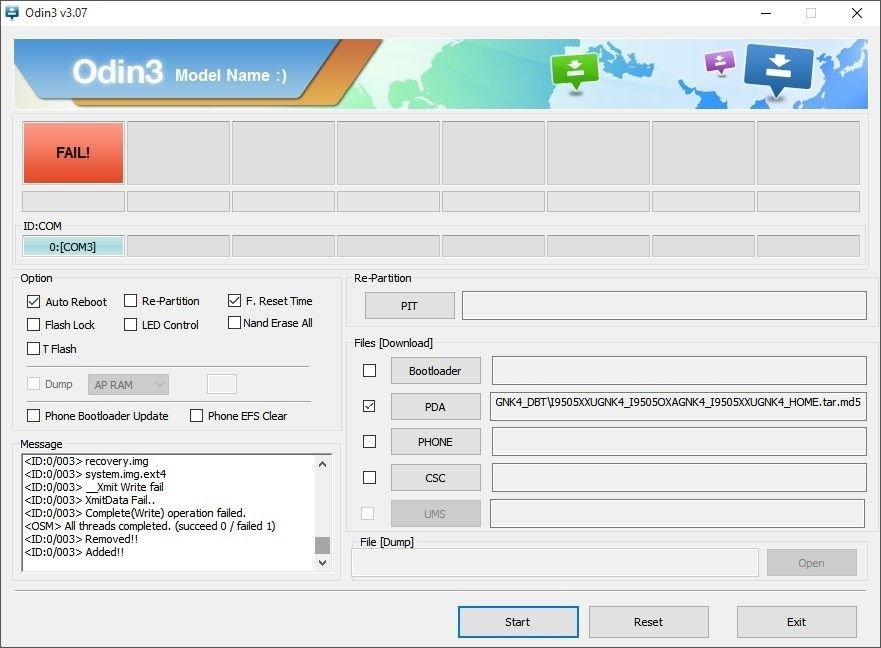Click the CSC file path field
The image size is (881, 648).
(x=679, y=478)
